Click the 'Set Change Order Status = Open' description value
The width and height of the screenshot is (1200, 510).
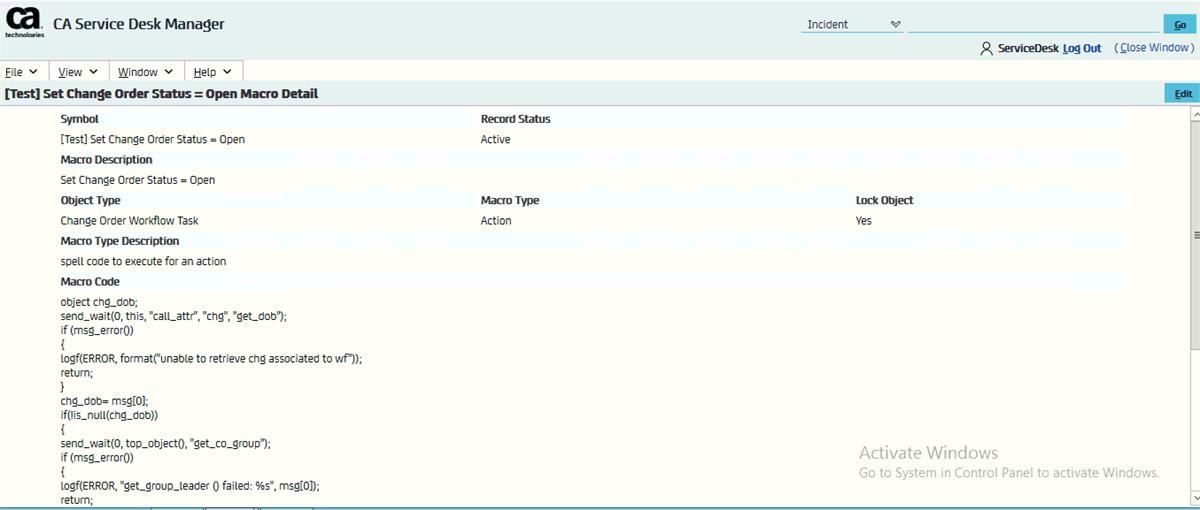137,181
